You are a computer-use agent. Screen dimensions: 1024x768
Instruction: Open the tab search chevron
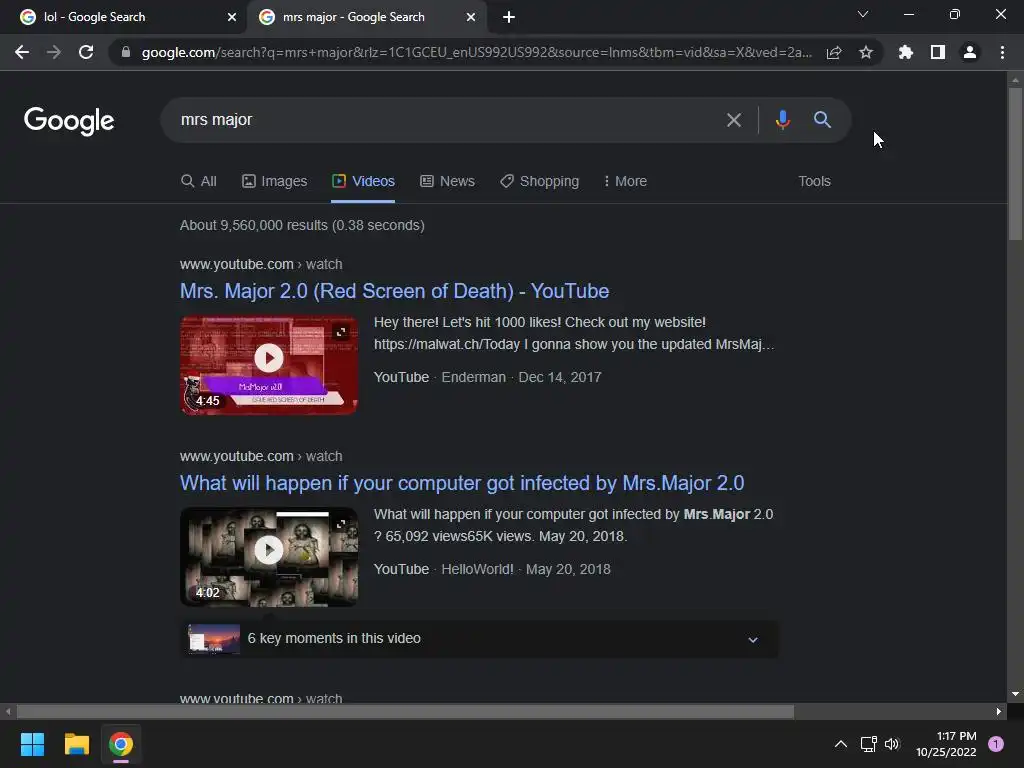(863, 14)
